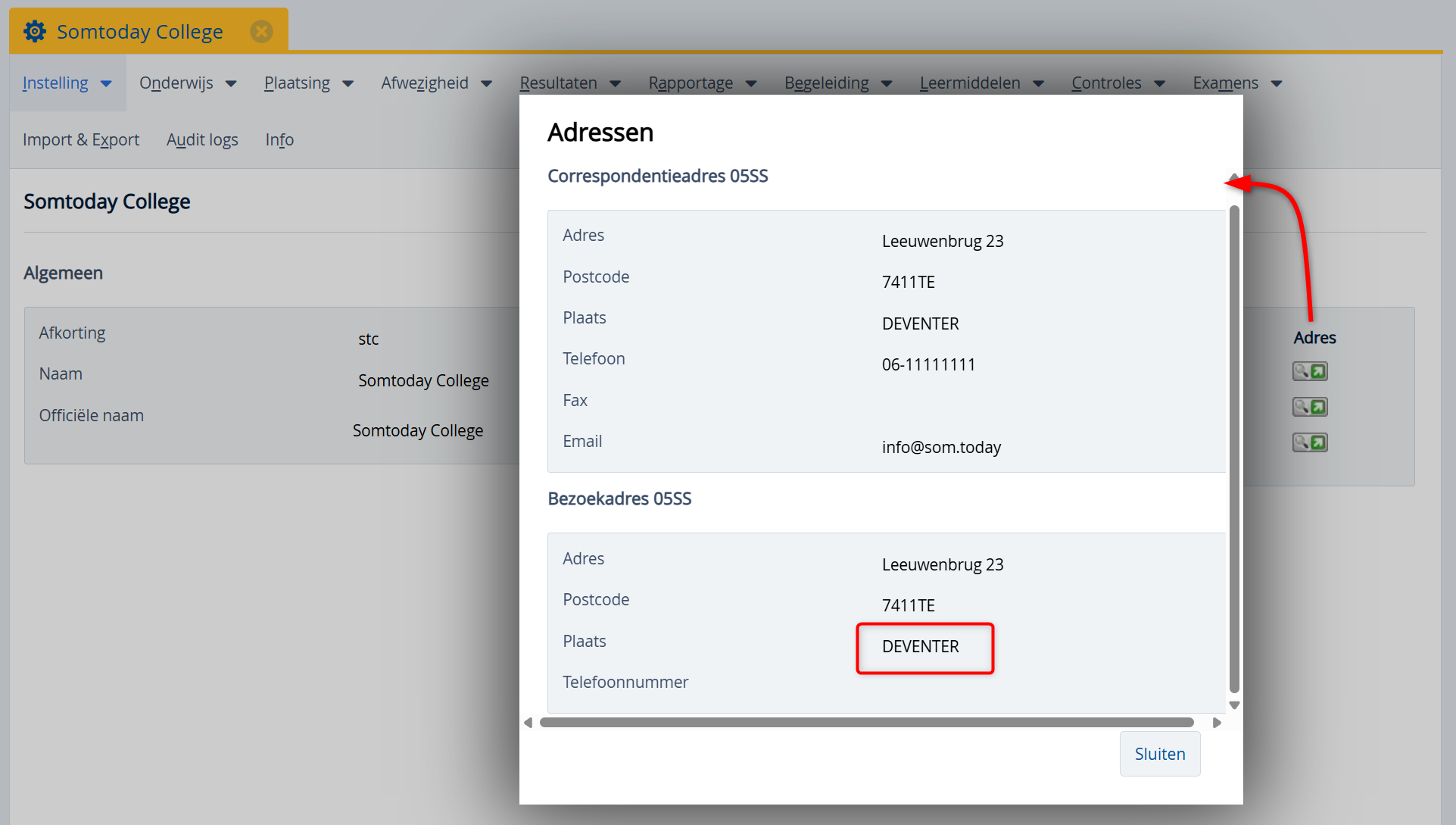Go to Import & Export
Image resolution: width=1456 pixels, height=825 pixels.
[x=81, y=140]
